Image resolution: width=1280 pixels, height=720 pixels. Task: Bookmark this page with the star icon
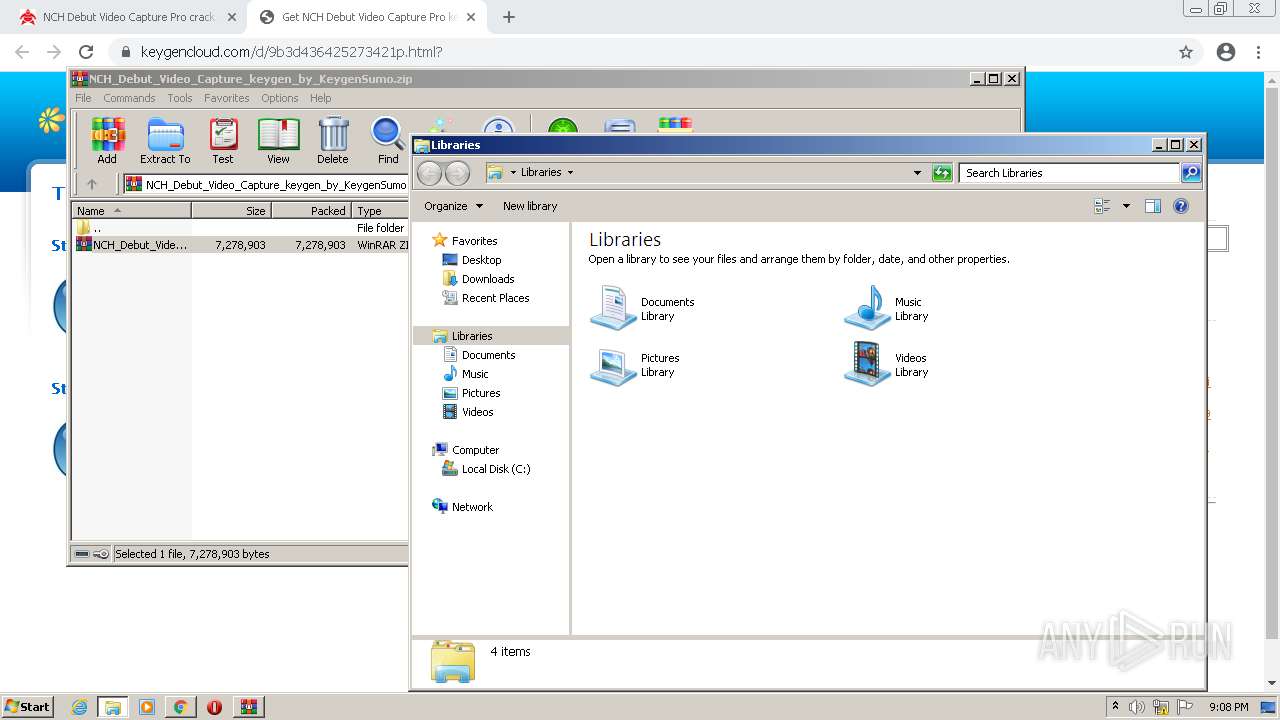(1186, 52)
